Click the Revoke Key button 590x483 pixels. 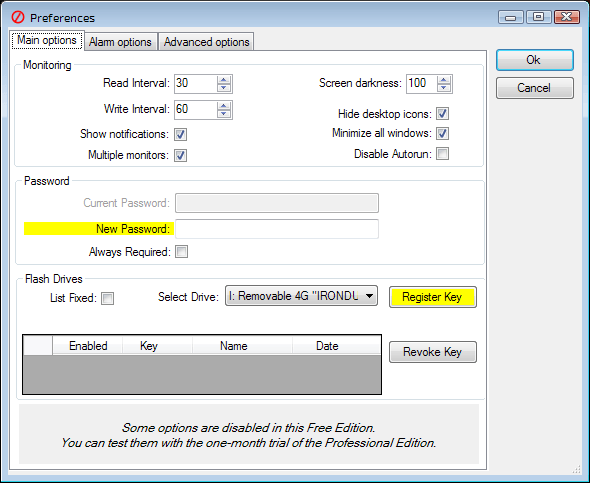433,352
